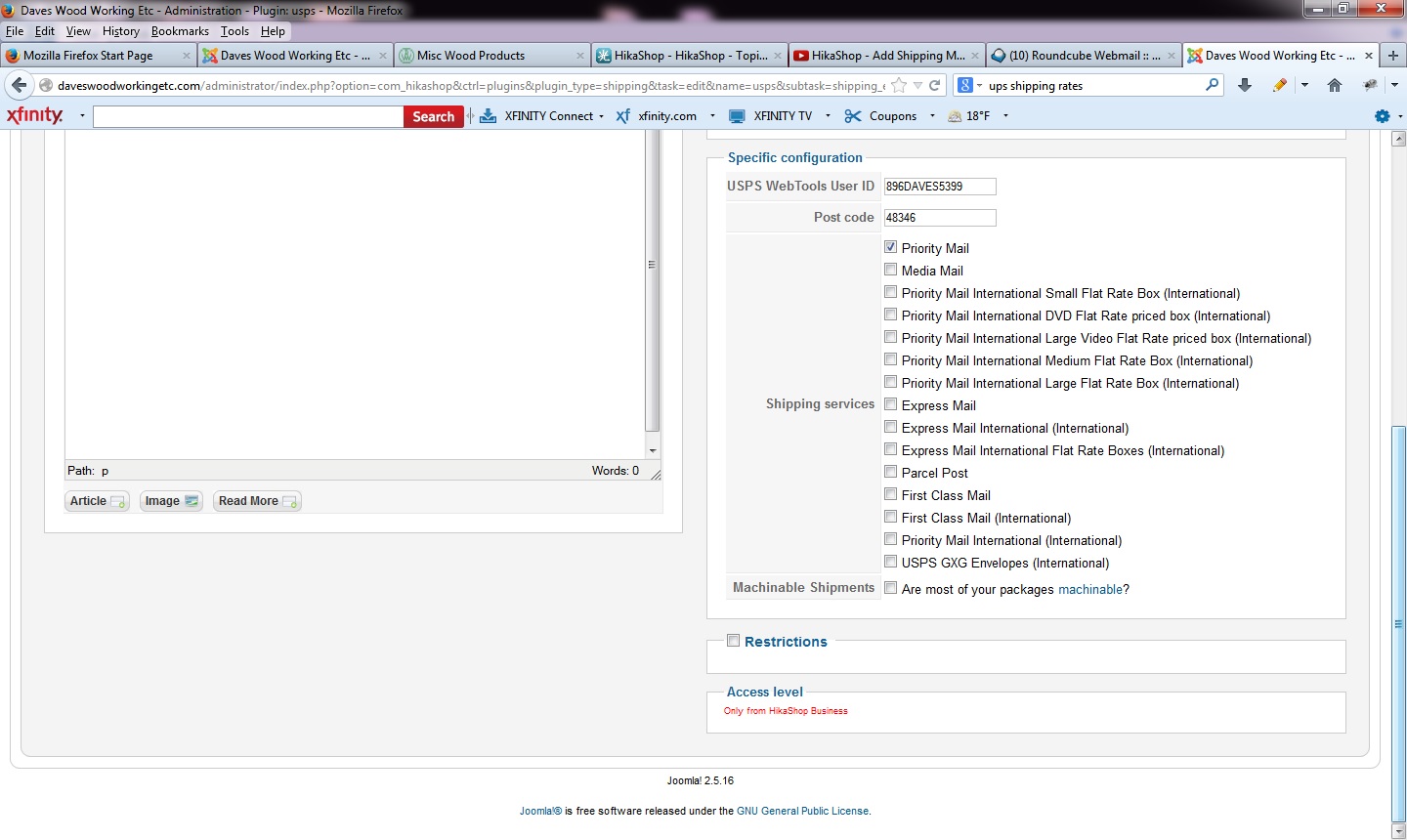
Task: Go to the Firefox home page icon
Action: [x=1335, y=86]
